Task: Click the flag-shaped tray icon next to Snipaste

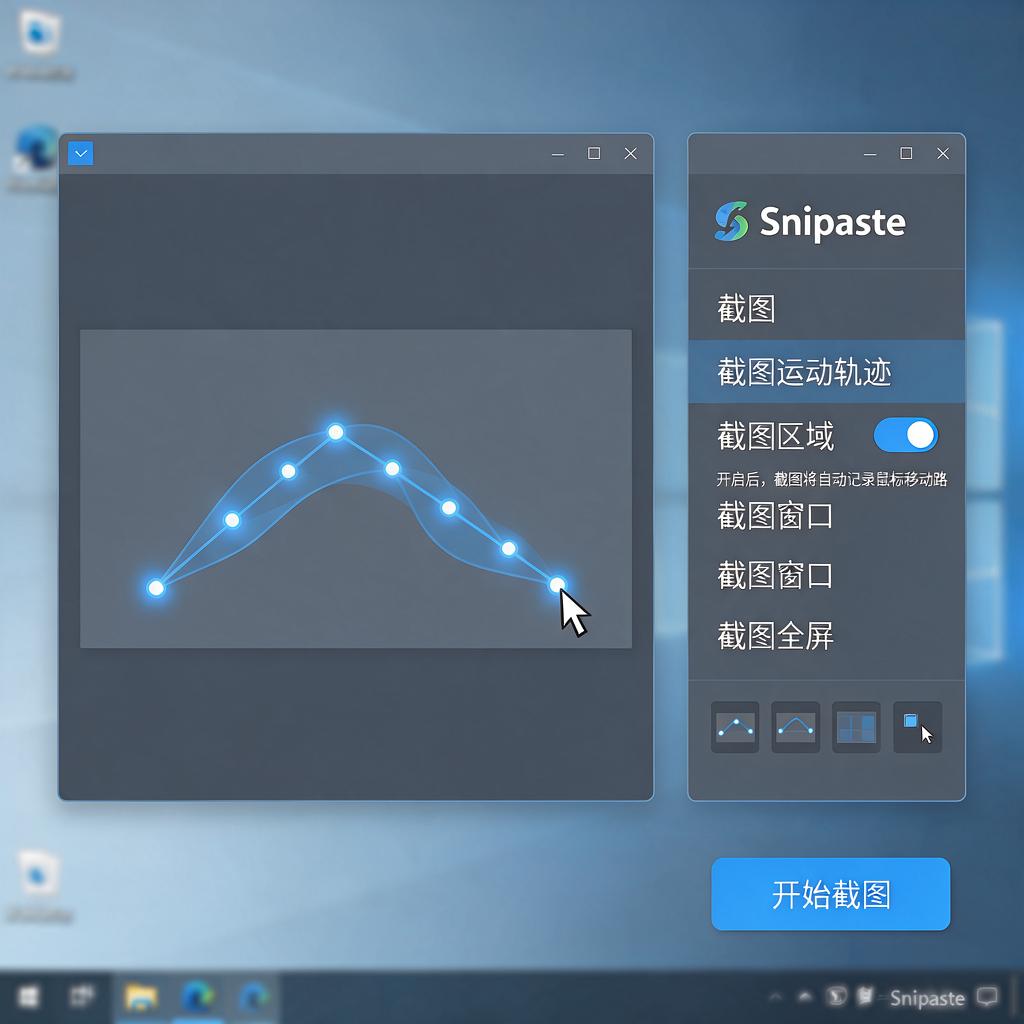Action: pyautogui.click(x=865, y=997)
